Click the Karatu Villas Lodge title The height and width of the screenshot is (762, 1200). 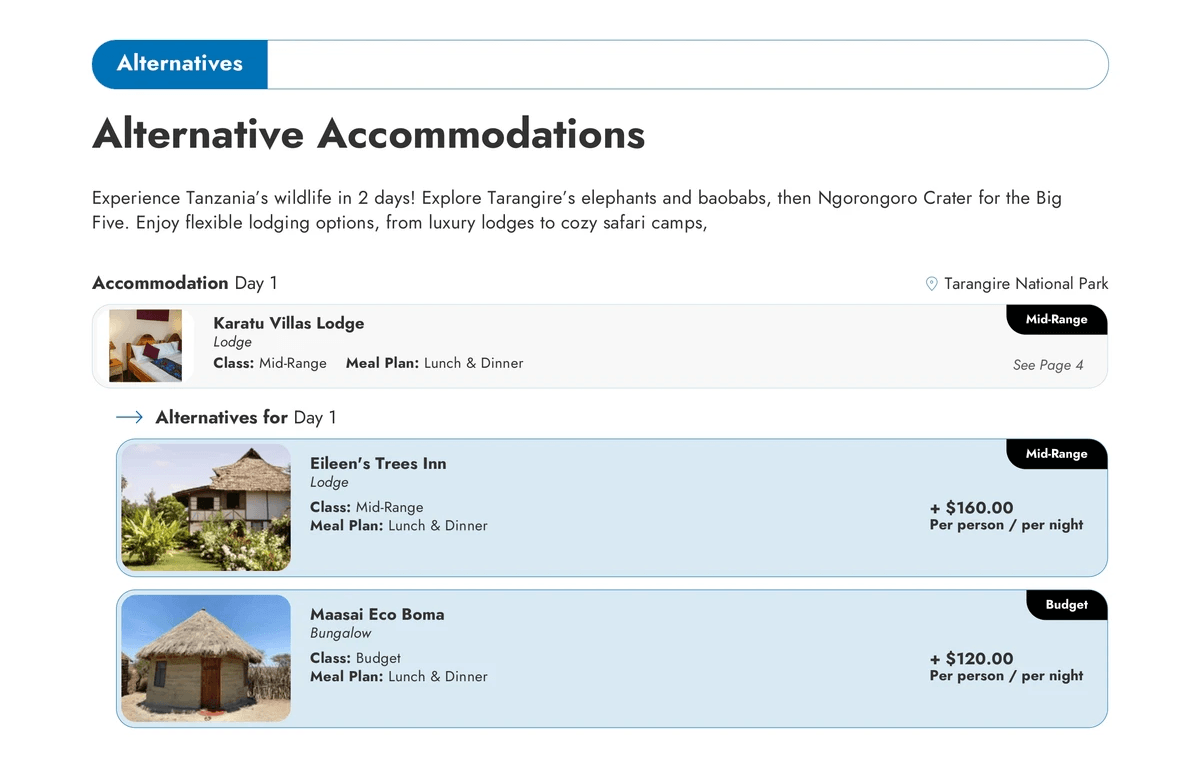point(288,323)
